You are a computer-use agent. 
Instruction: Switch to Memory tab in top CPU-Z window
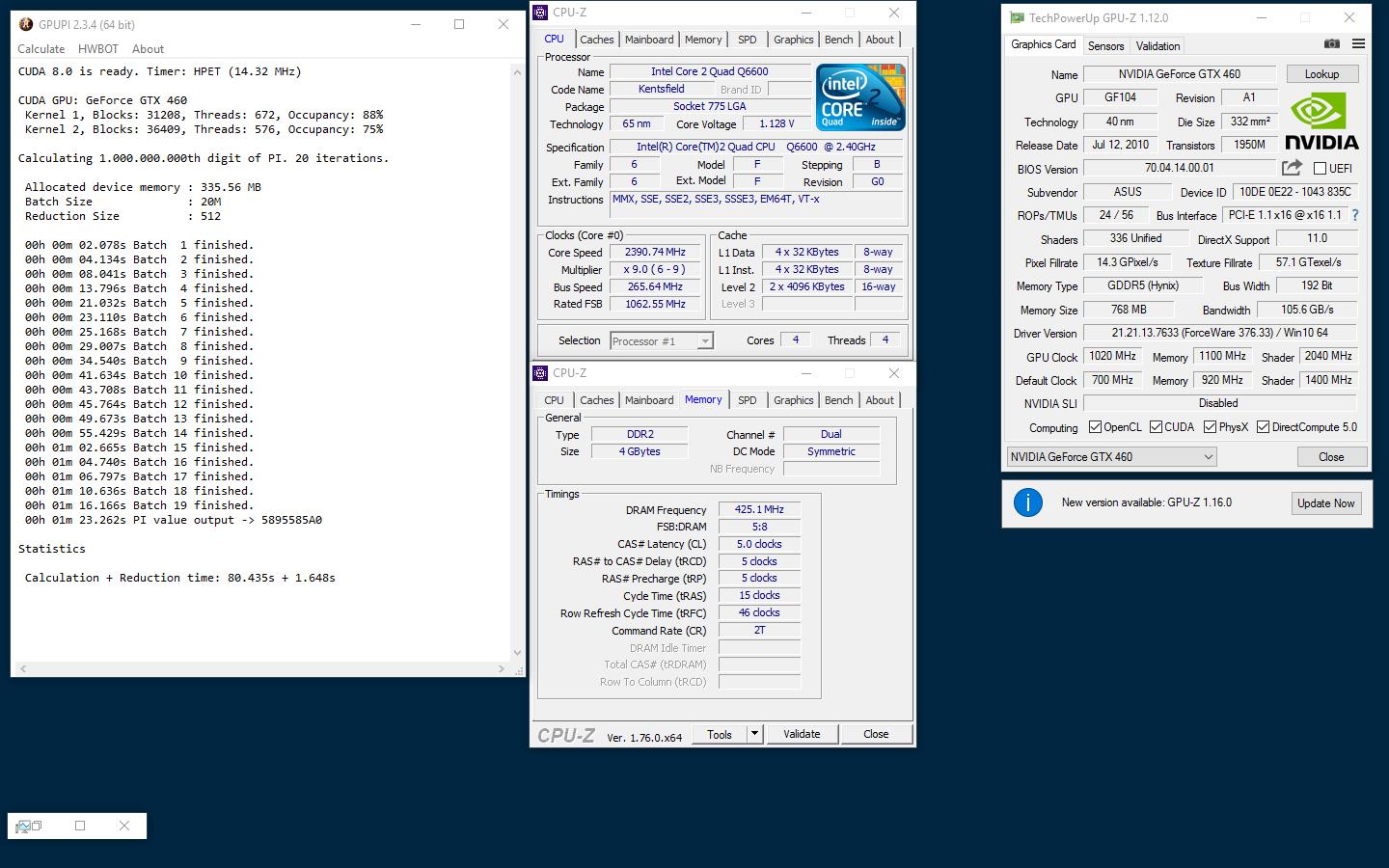[x=703, y=40]
